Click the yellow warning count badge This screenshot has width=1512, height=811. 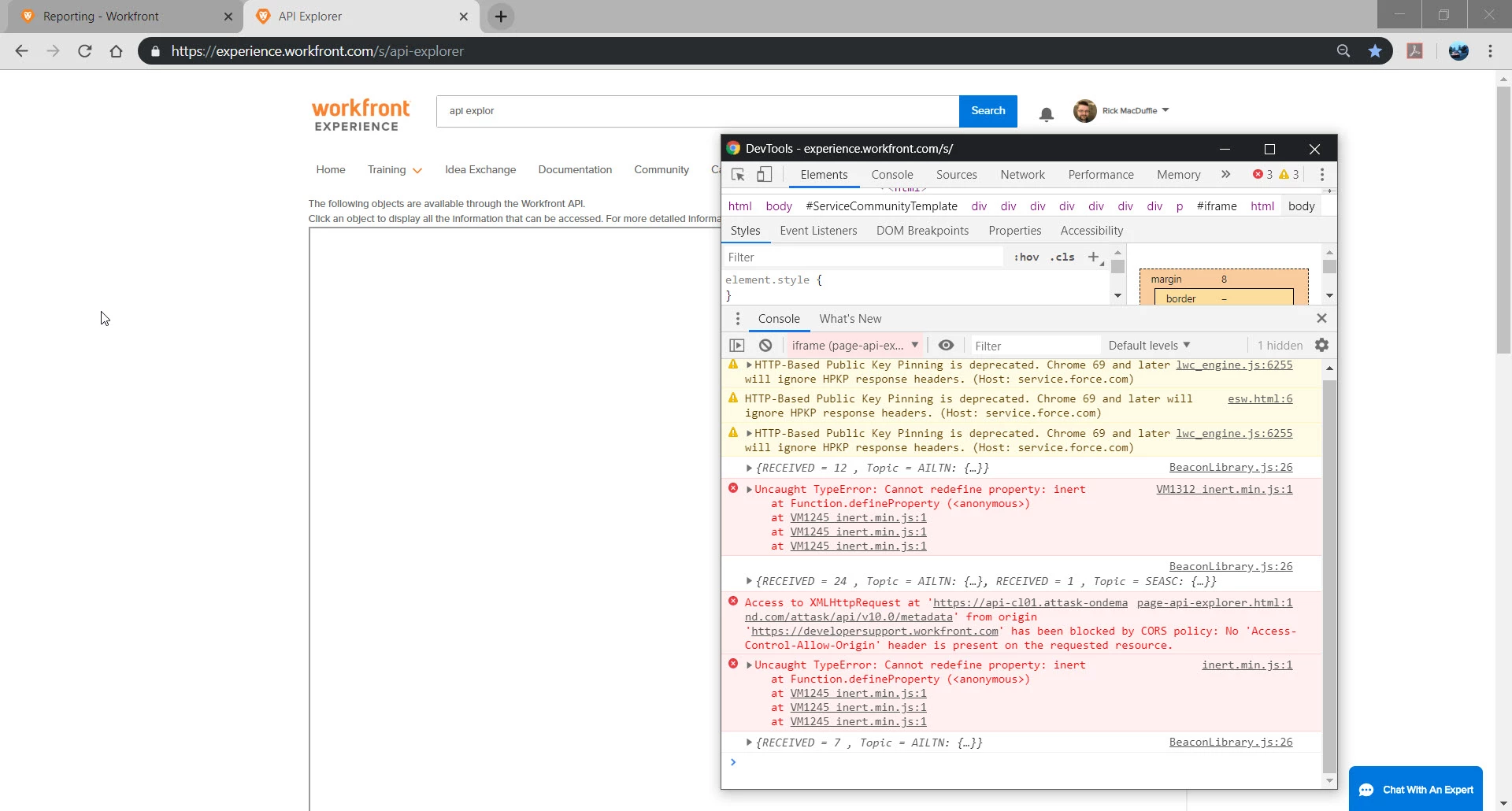click(1289, 175)
